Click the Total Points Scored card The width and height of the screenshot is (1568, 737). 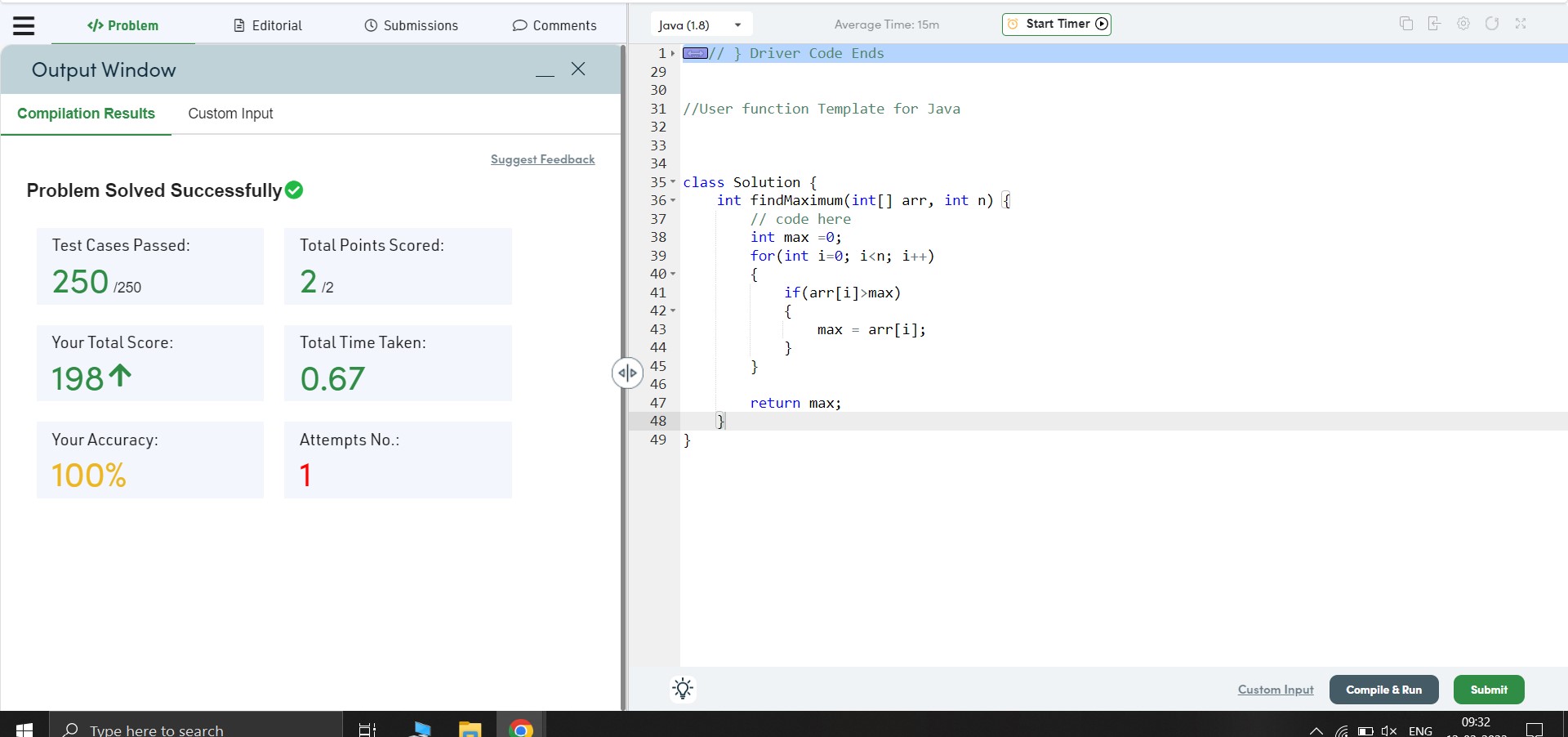point(398,266)
